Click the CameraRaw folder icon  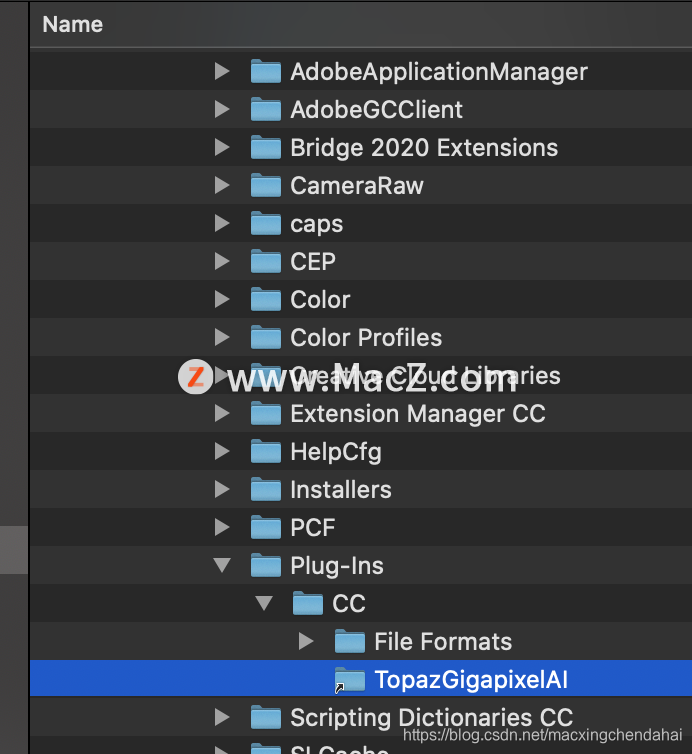pos(266,185)
